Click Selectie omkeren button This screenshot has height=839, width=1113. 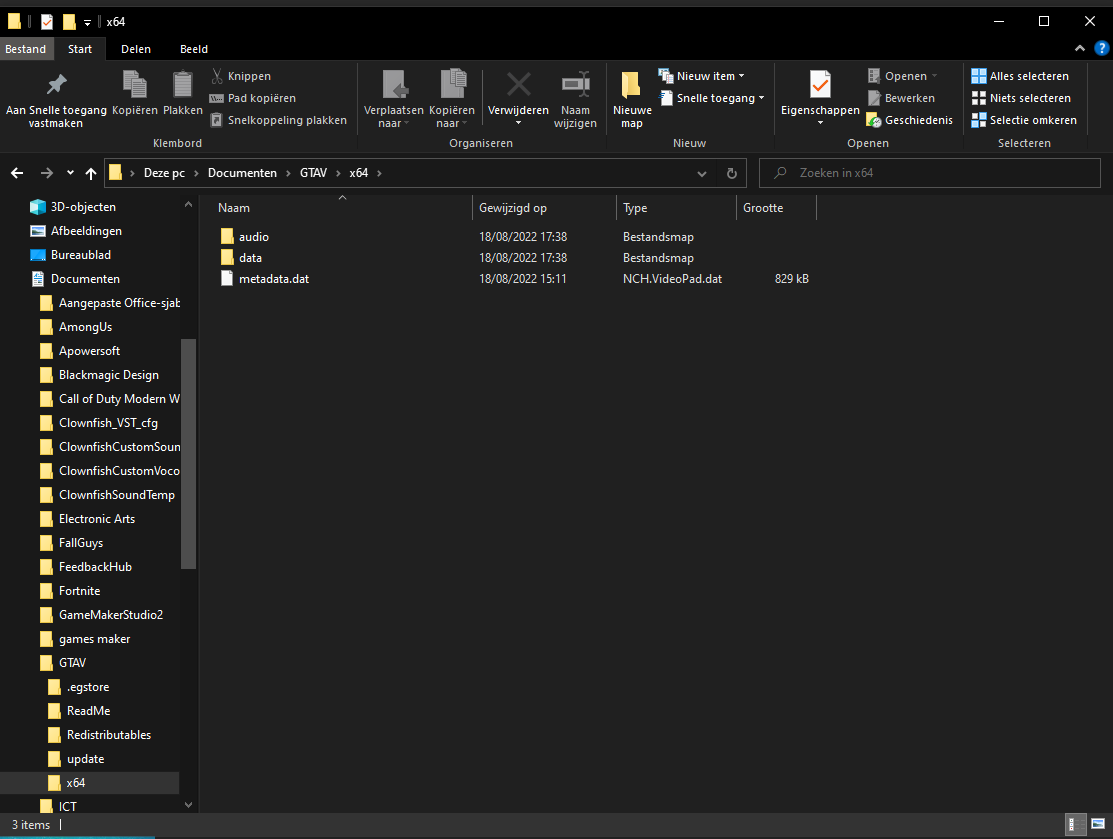[1024, 120]
